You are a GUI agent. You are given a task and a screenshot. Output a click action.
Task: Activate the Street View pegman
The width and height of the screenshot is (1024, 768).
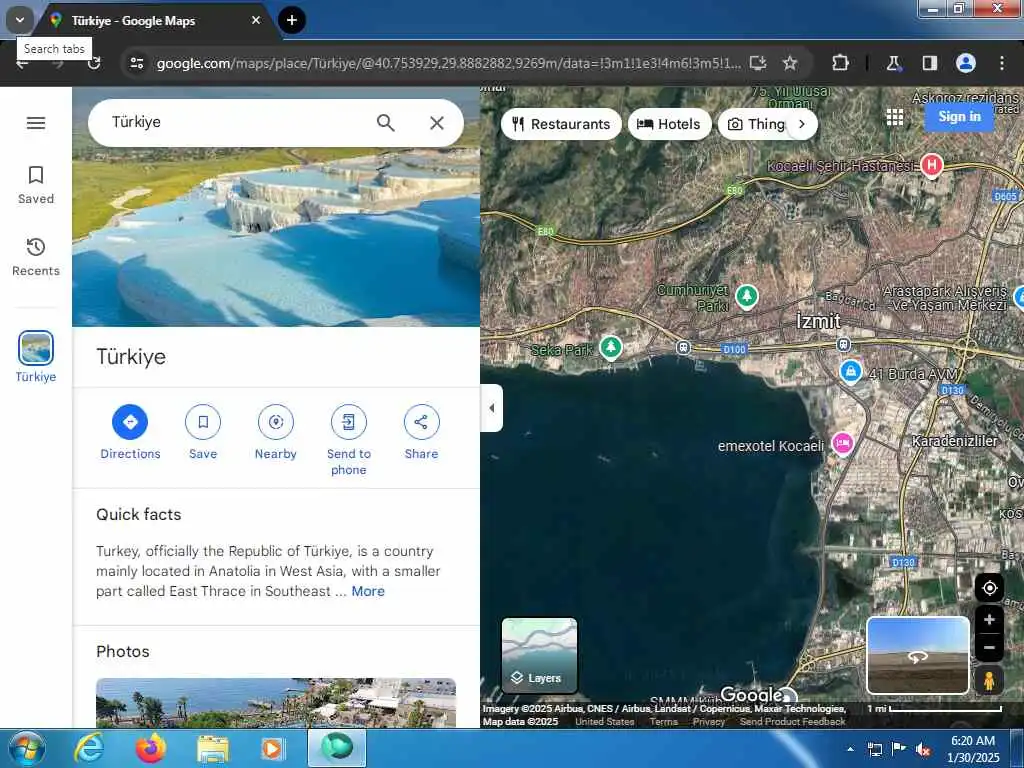[x=989, y=680]
